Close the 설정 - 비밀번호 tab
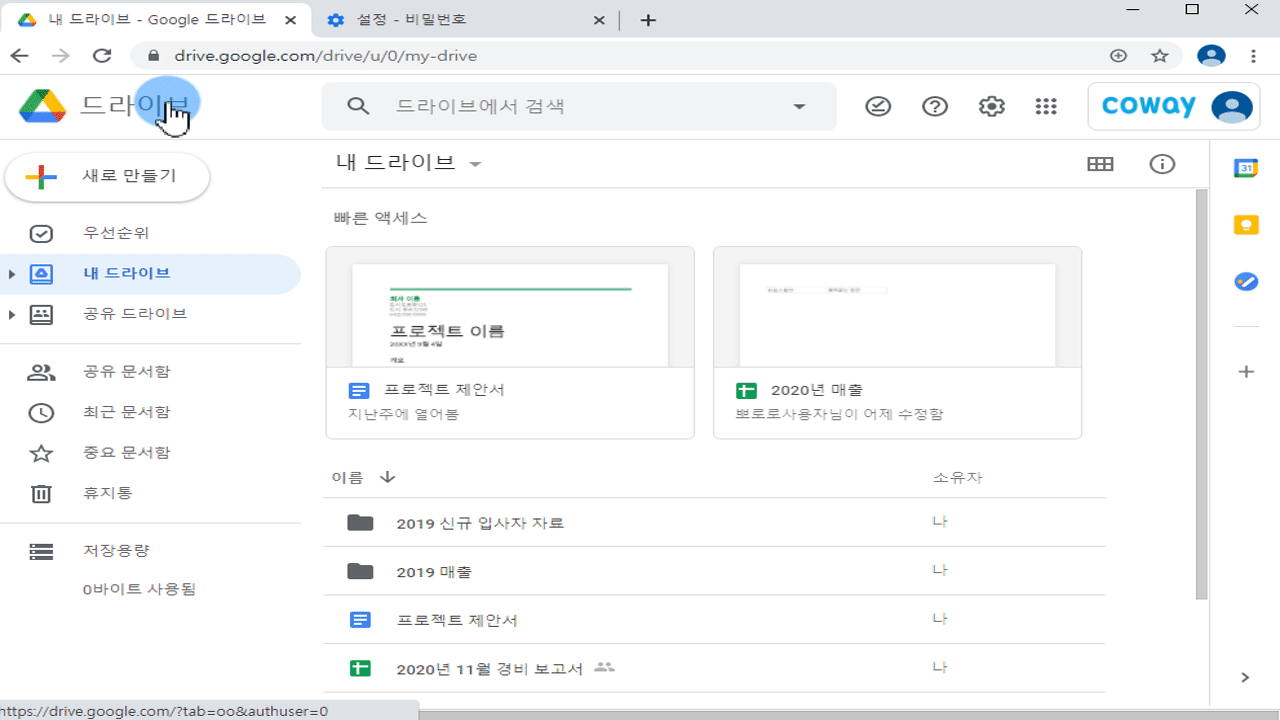Viewport: 1280px width, 720px height. tap(599, 20)
